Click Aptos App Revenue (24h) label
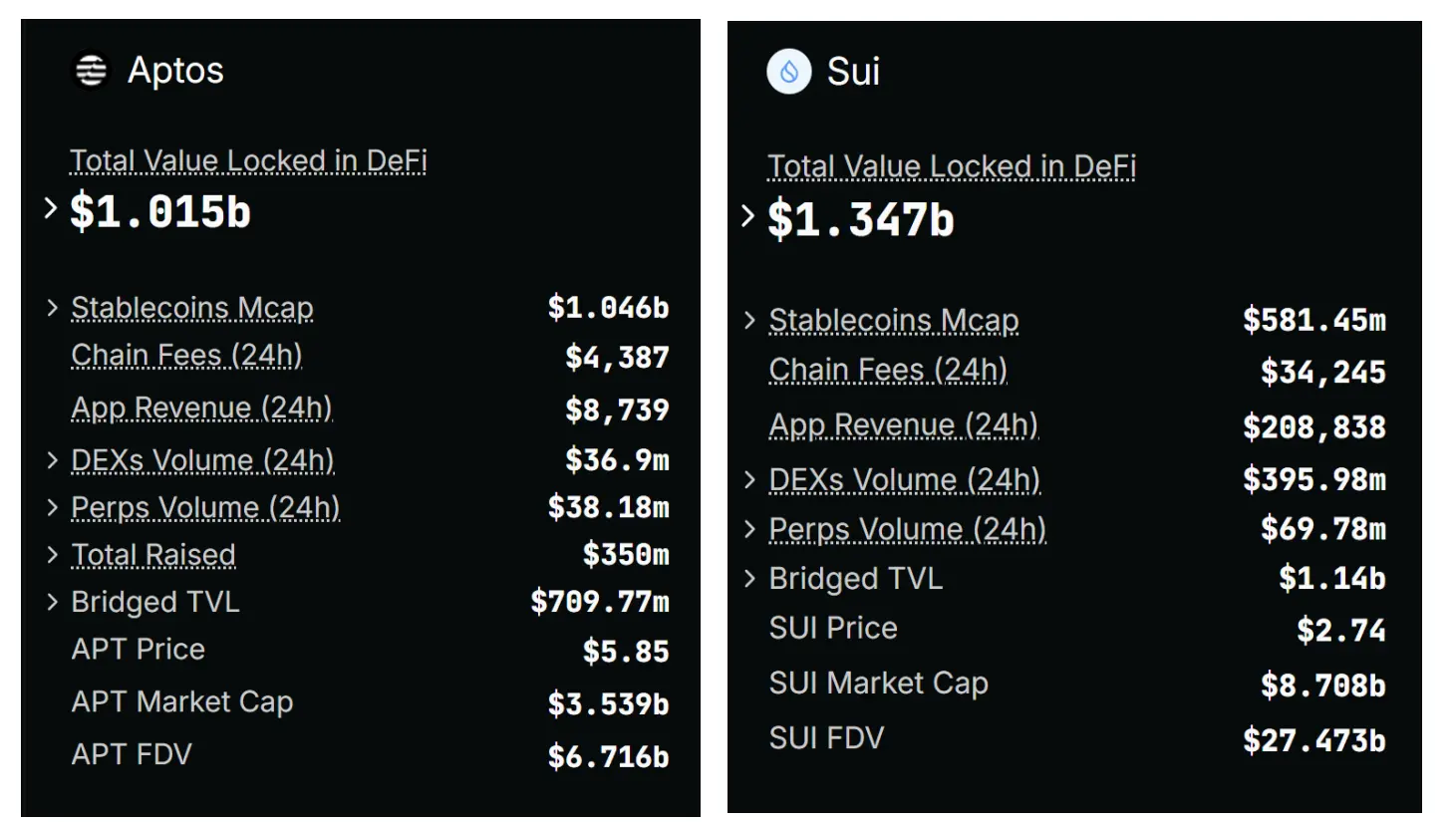The image size is (1456, 822). [x=201, y=408]
